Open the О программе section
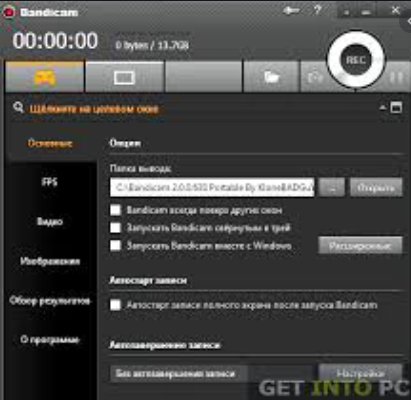Screen dimensions: 411x400 coord(50,340)
